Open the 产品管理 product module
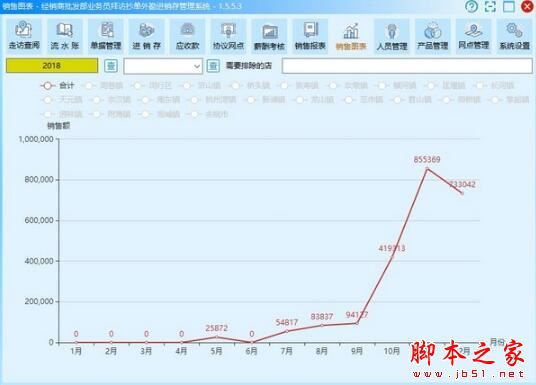 [433, 36]
